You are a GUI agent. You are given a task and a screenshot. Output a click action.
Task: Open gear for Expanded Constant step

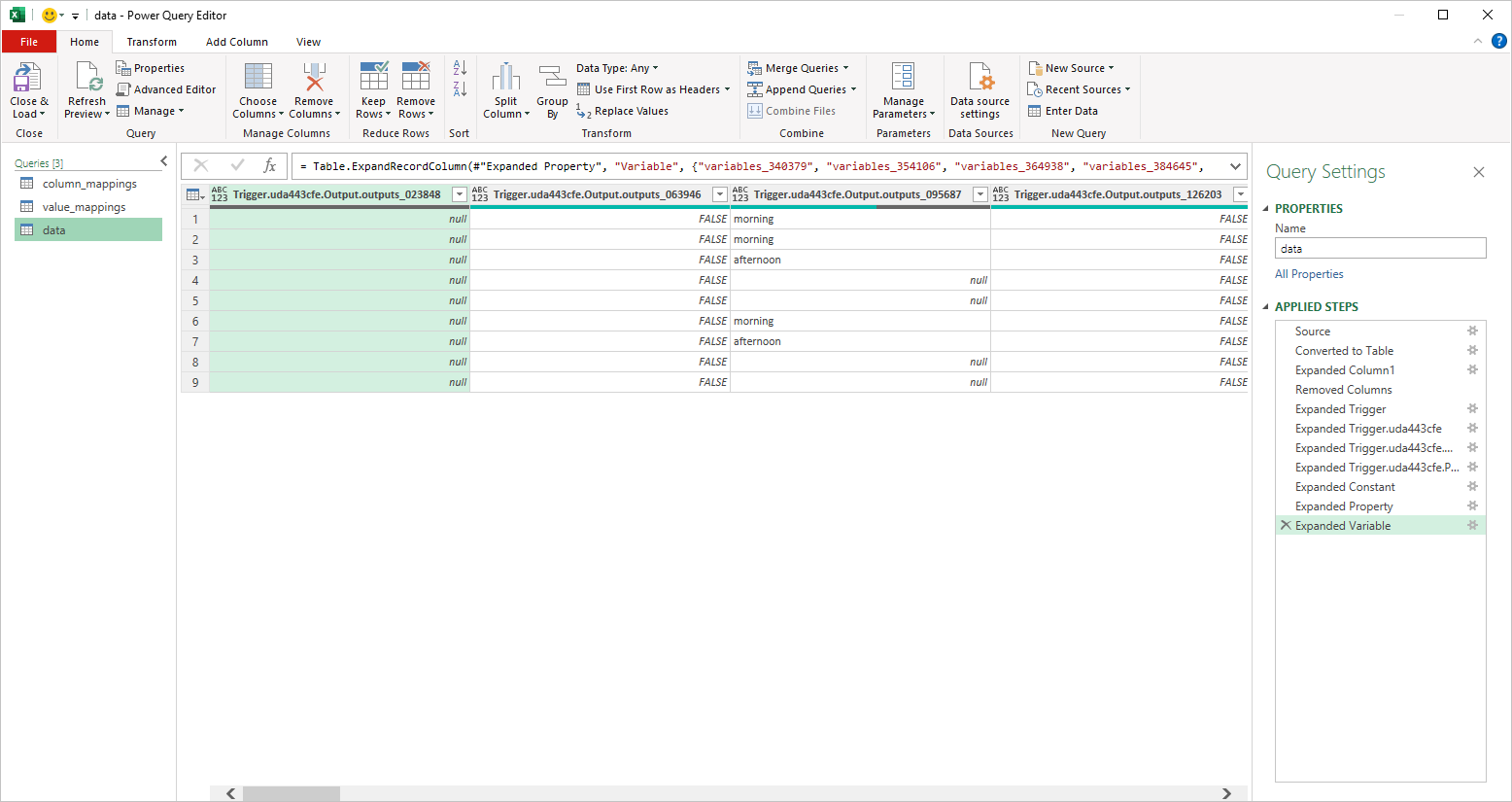click(1472, 487)
